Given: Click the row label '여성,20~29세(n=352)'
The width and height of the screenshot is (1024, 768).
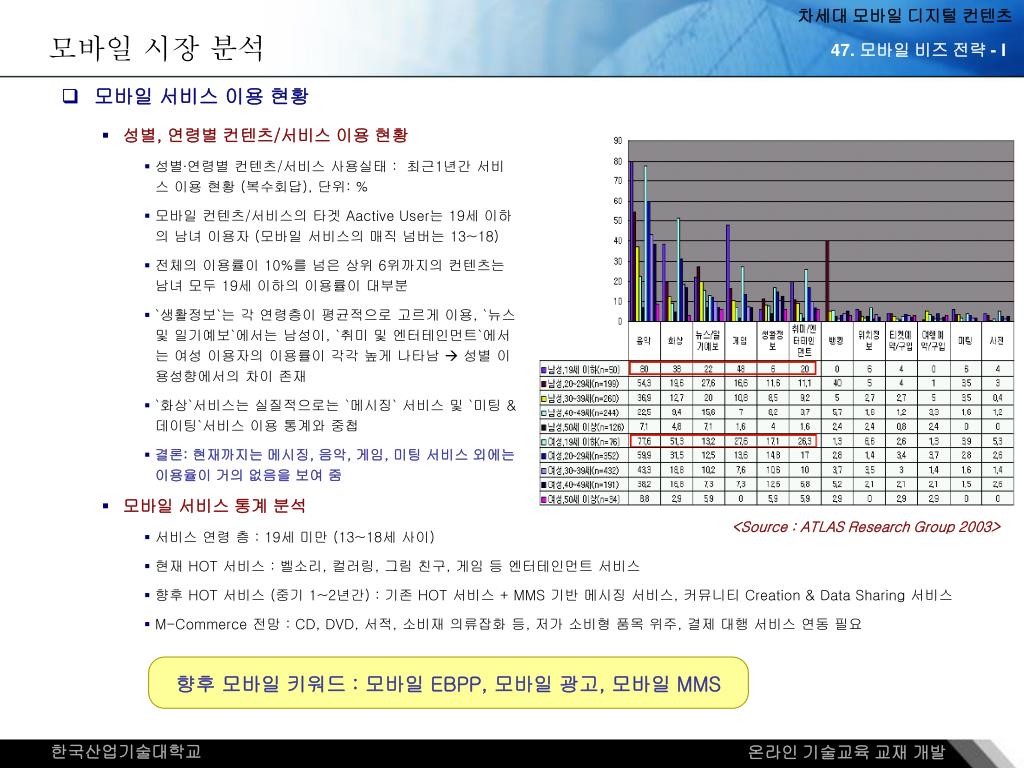Looking at the screenshot, I should coord(584,455).
